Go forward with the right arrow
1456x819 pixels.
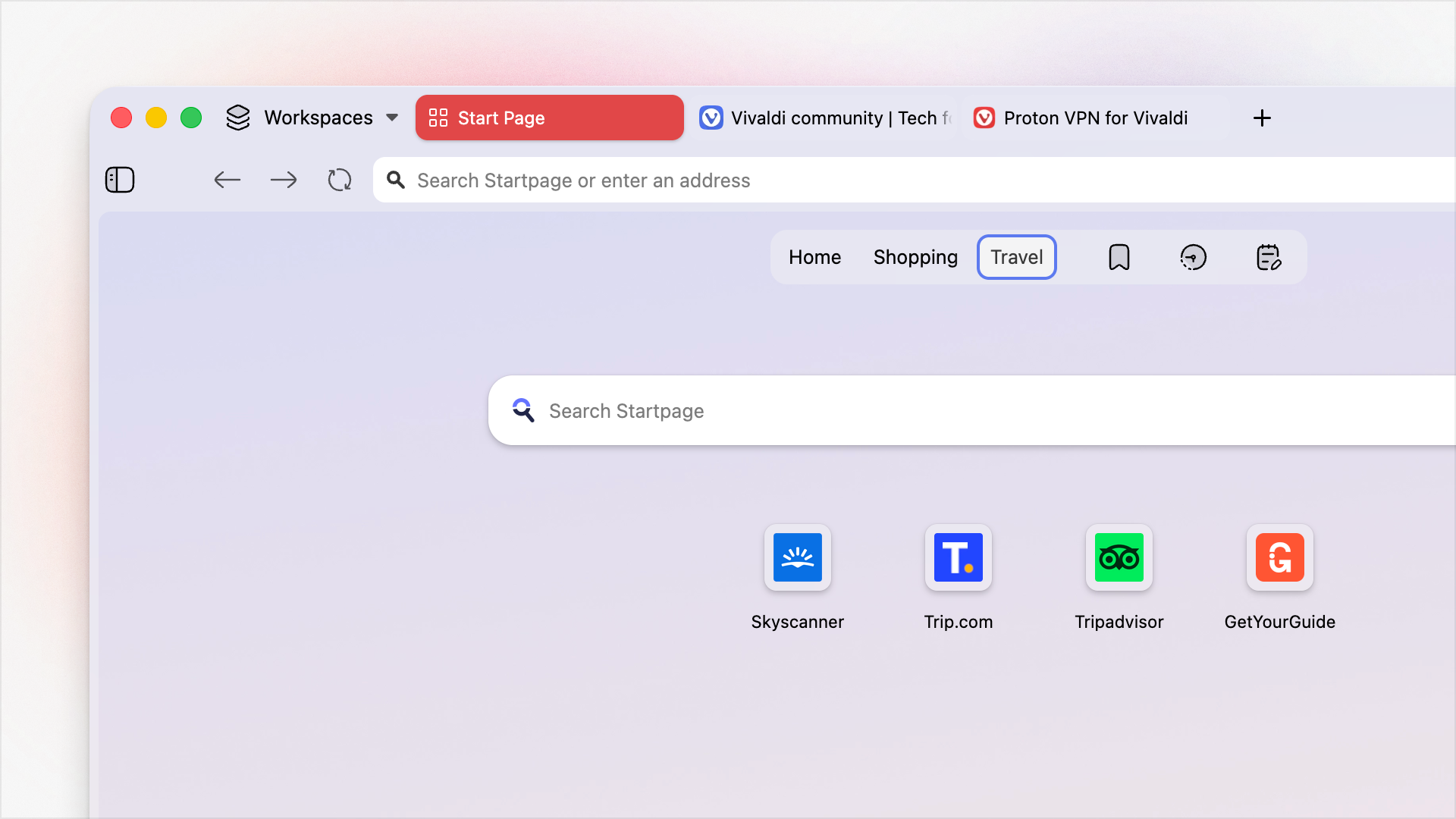[284, 180]
